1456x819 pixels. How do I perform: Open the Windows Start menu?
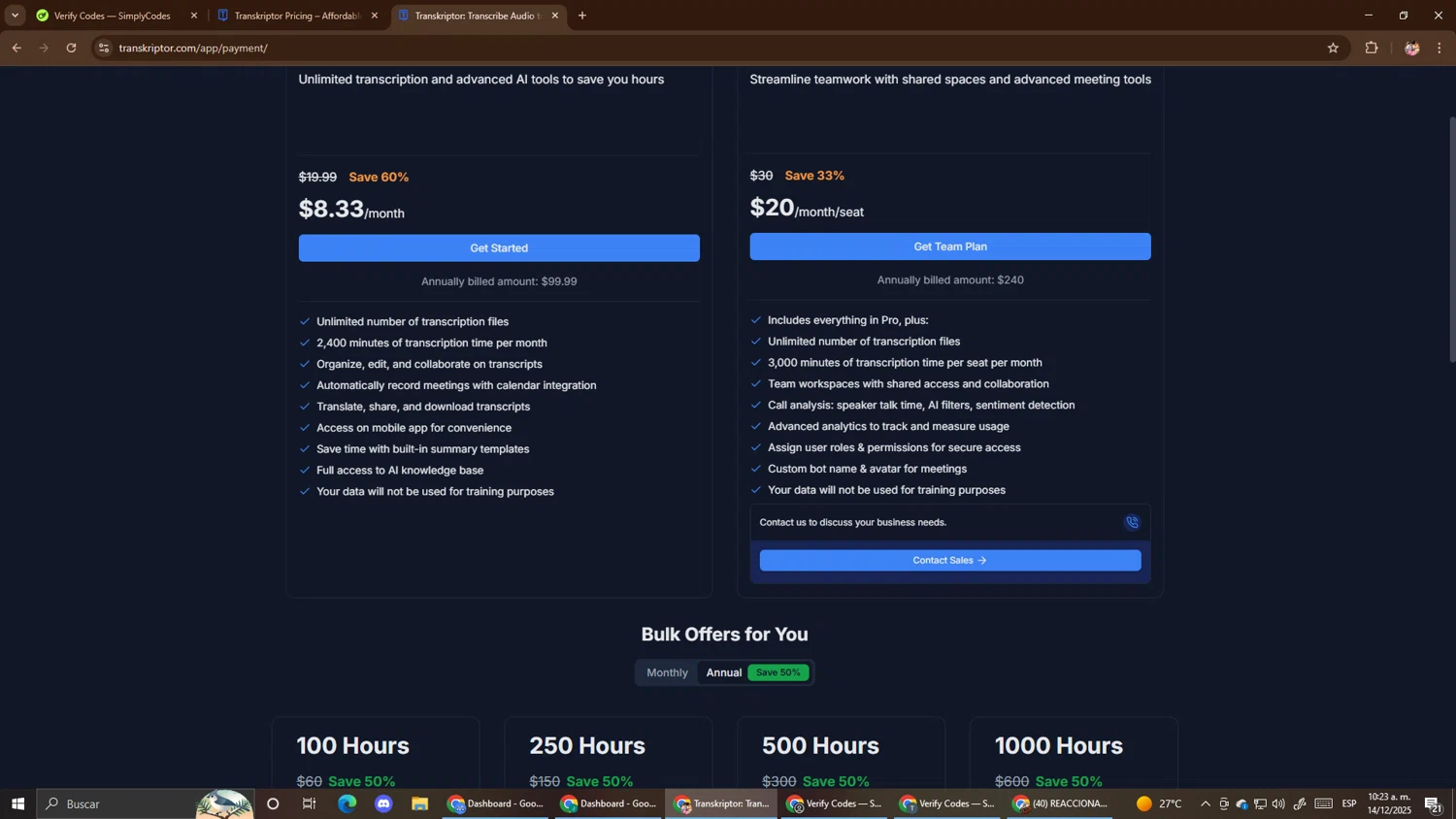tap(17, 804)
